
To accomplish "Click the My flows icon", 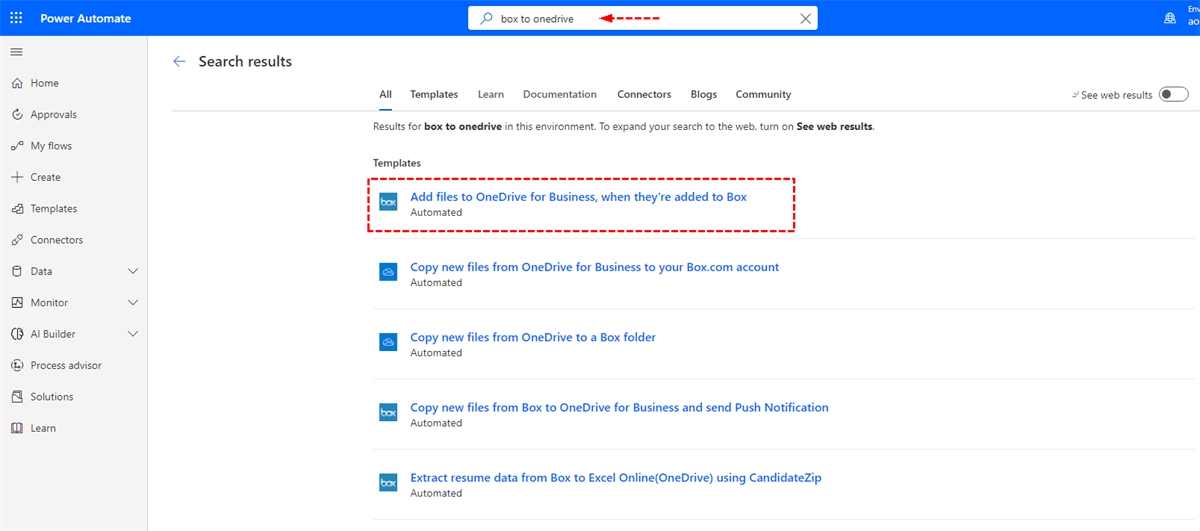I will tap(16, 146).
